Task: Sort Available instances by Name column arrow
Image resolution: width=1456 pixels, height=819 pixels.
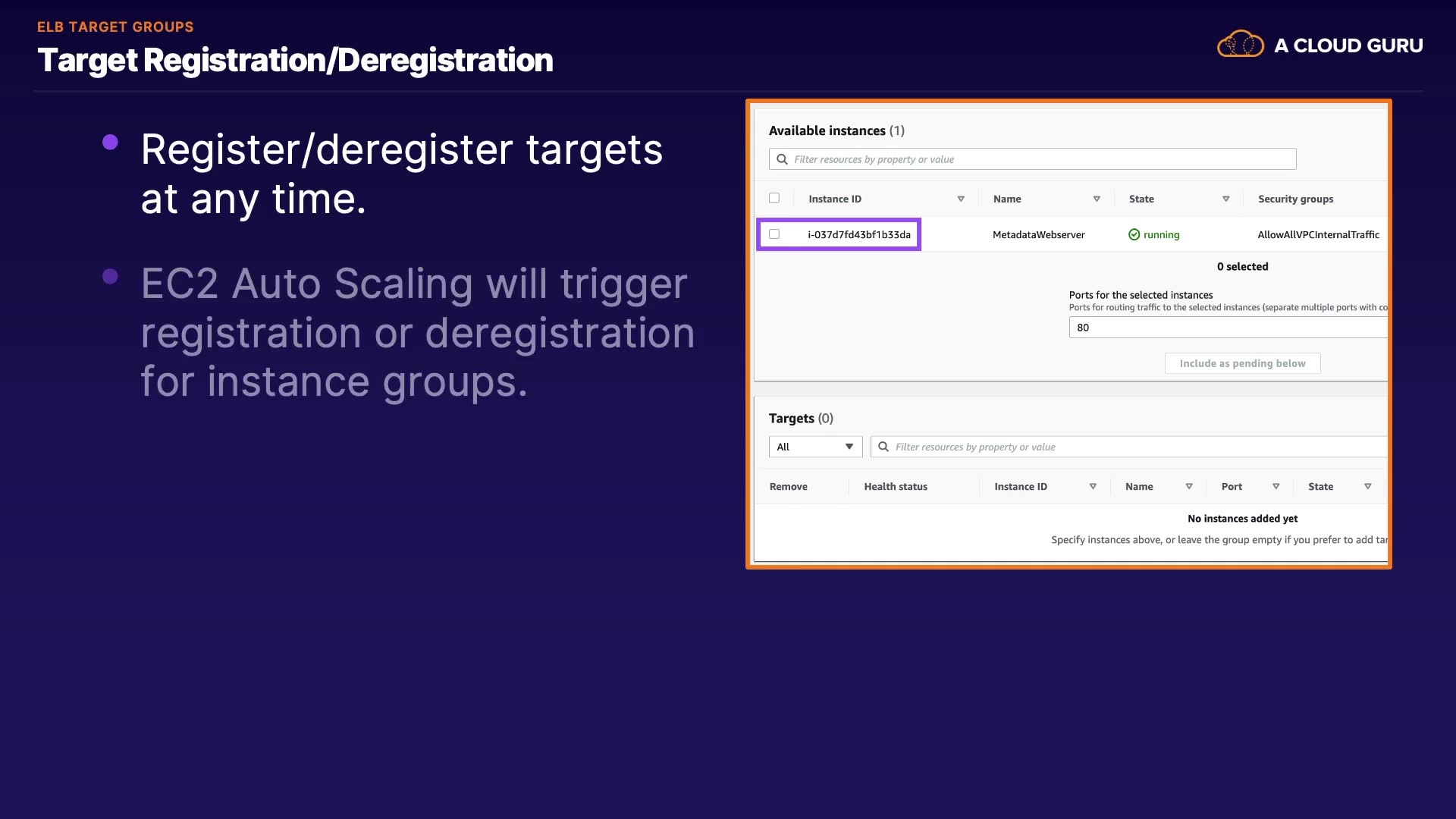Action: click(x=1096, y=199)
